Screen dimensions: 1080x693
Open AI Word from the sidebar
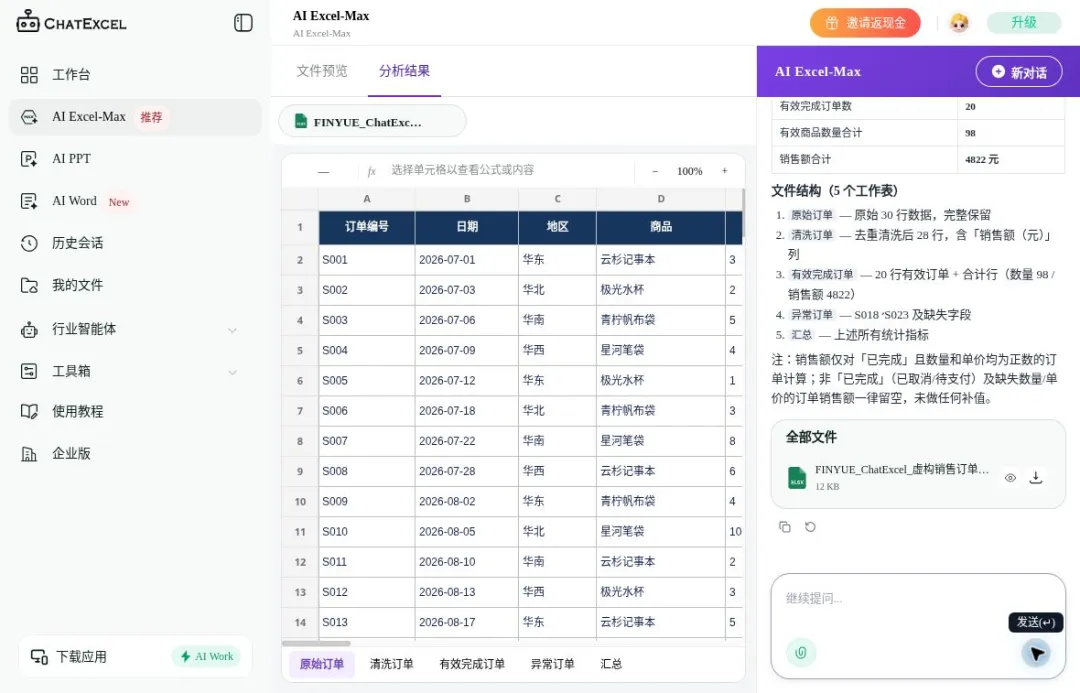(x=135, y=201)
